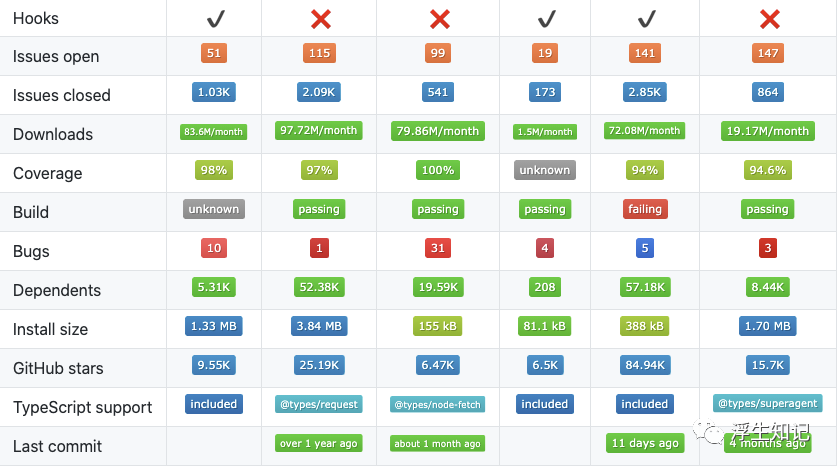Select the bugs badge showing 31
Viewport: 837px width, 468px height.
[438, 248]
